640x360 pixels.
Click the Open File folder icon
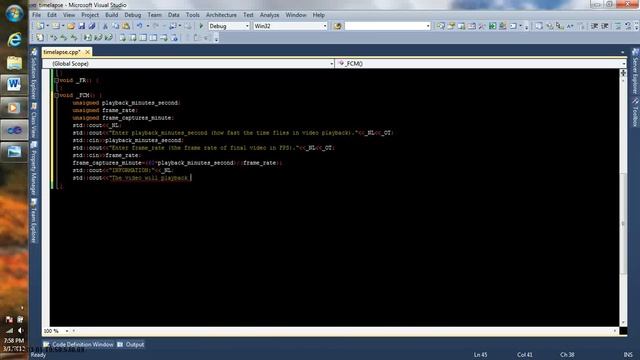pos(71,26)
